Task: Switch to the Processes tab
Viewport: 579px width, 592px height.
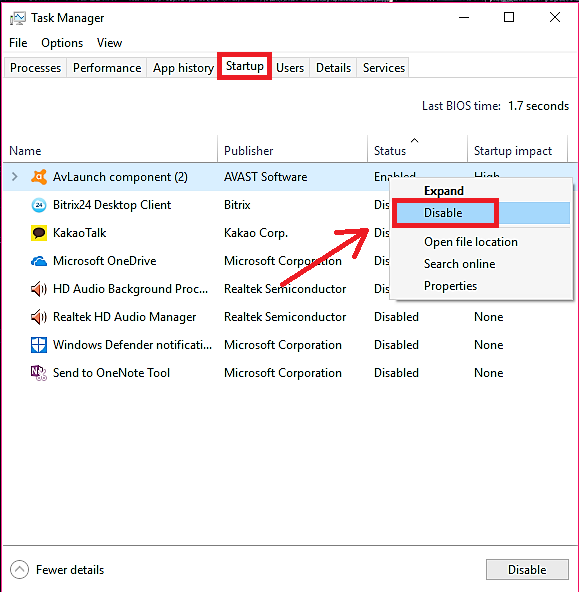Action: click(x=35, y=68)
